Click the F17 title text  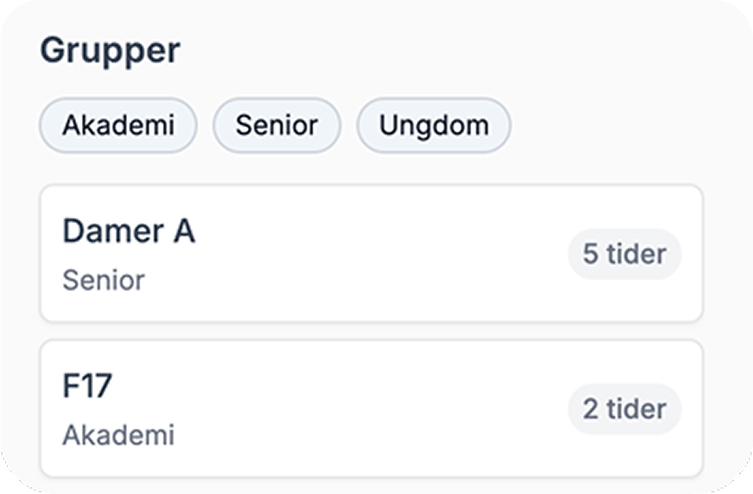87,387
